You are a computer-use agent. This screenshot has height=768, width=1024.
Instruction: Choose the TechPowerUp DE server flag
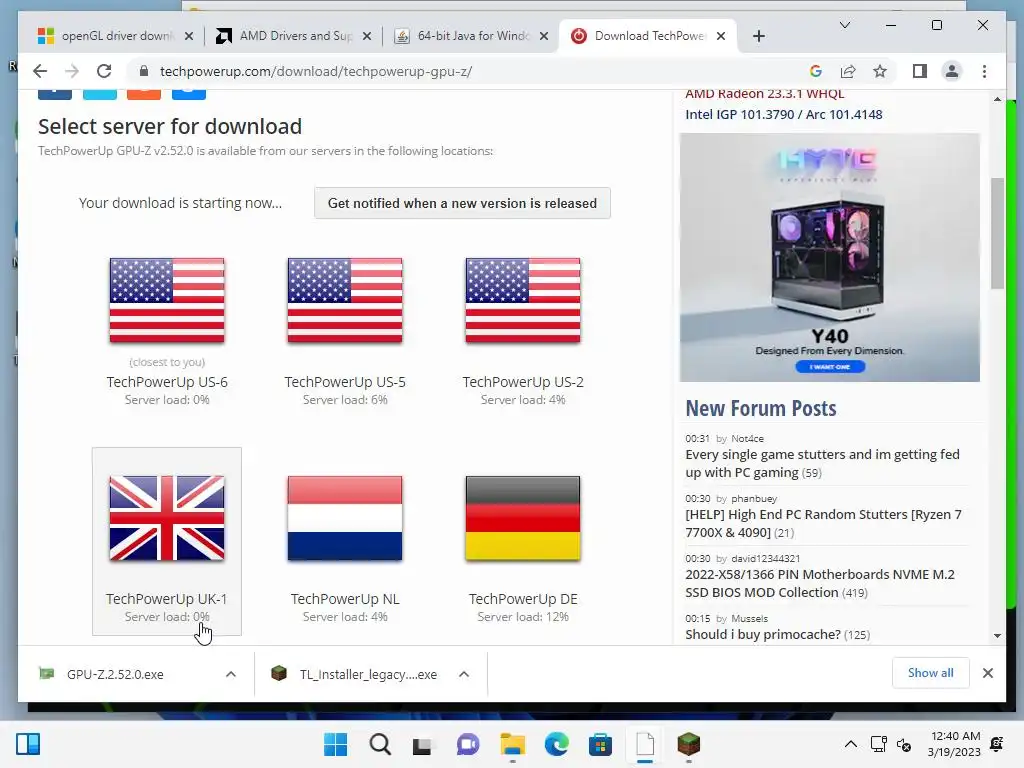click(522, 518)
